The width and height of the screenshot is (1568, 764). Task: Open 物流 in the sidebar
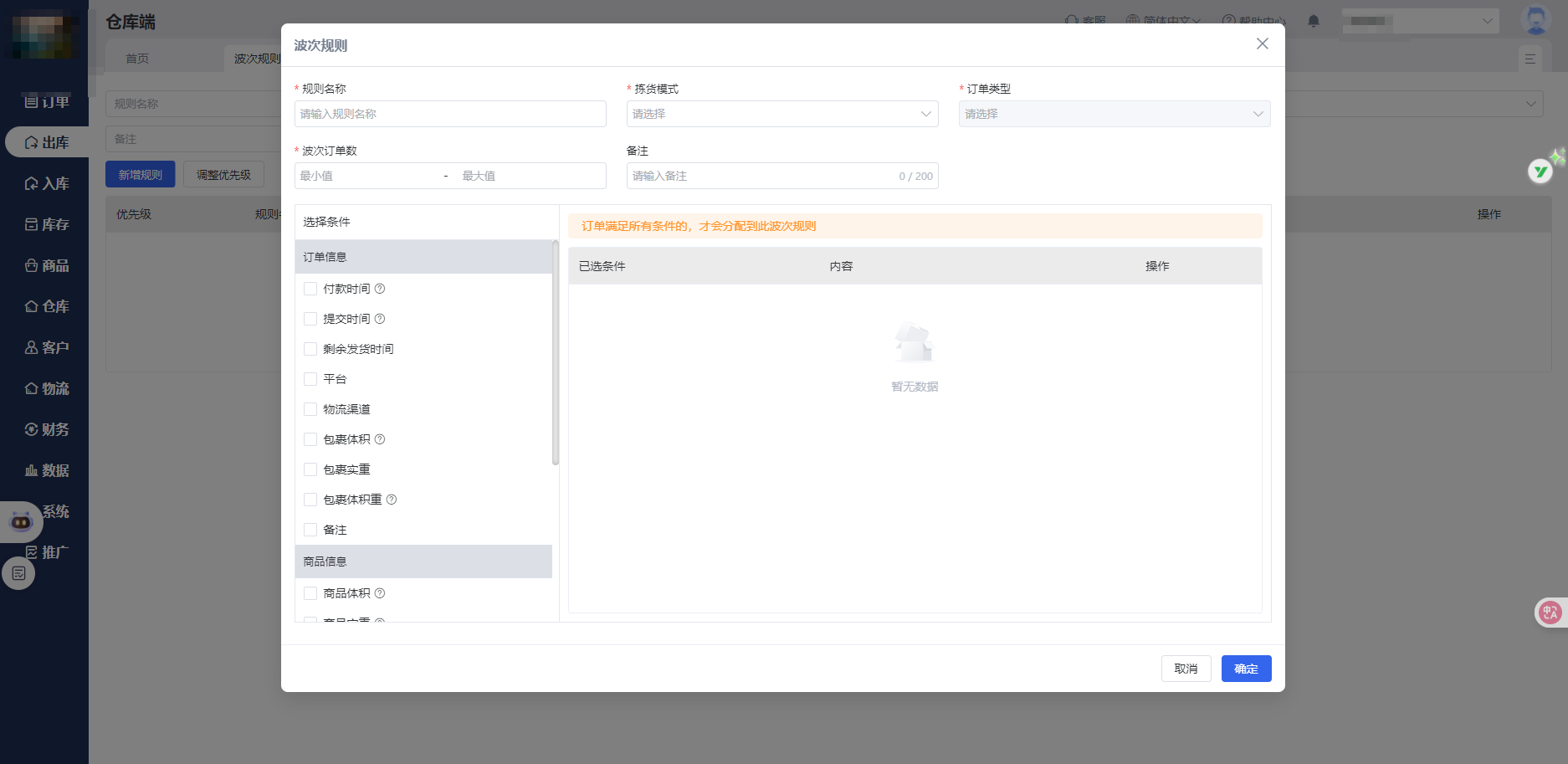[x=47, y=388]
